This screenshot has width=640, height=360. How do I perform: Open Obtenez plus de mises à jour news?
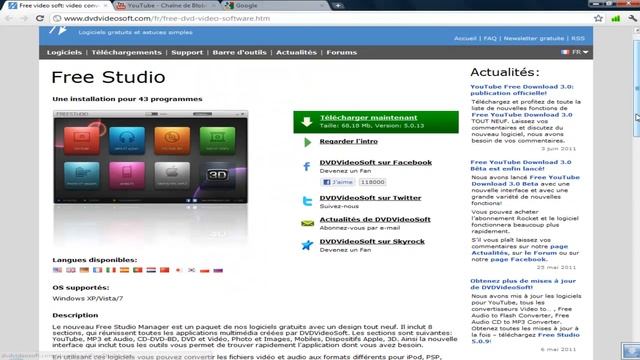pos(523,284)
